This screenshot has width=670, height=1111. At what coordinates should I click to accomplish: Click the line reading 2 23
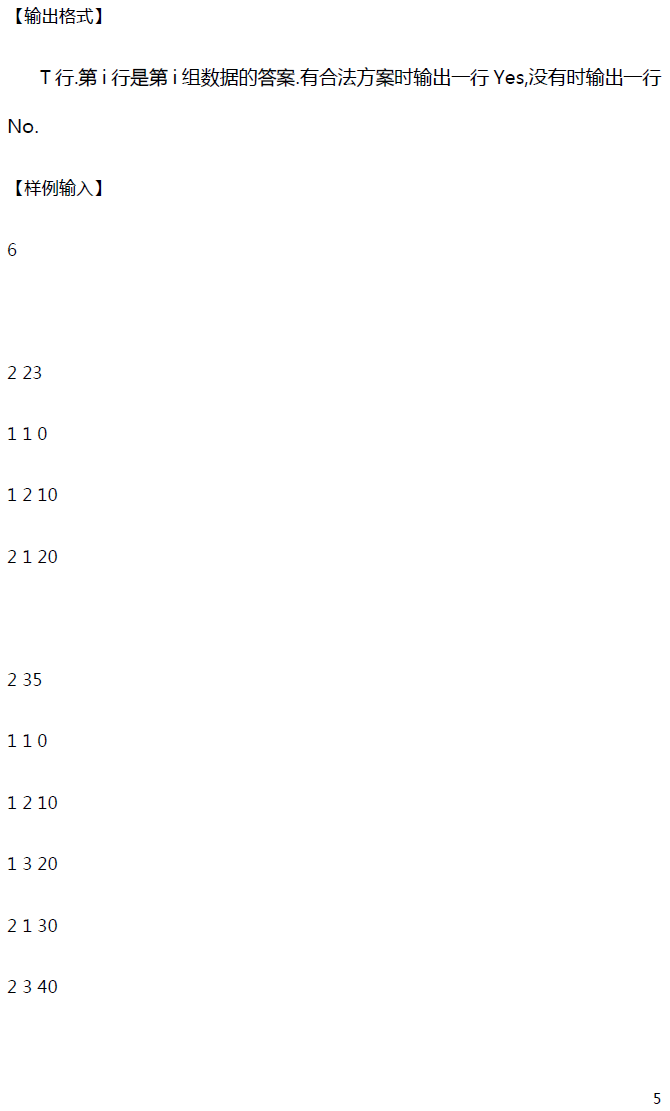click(25, 373)
